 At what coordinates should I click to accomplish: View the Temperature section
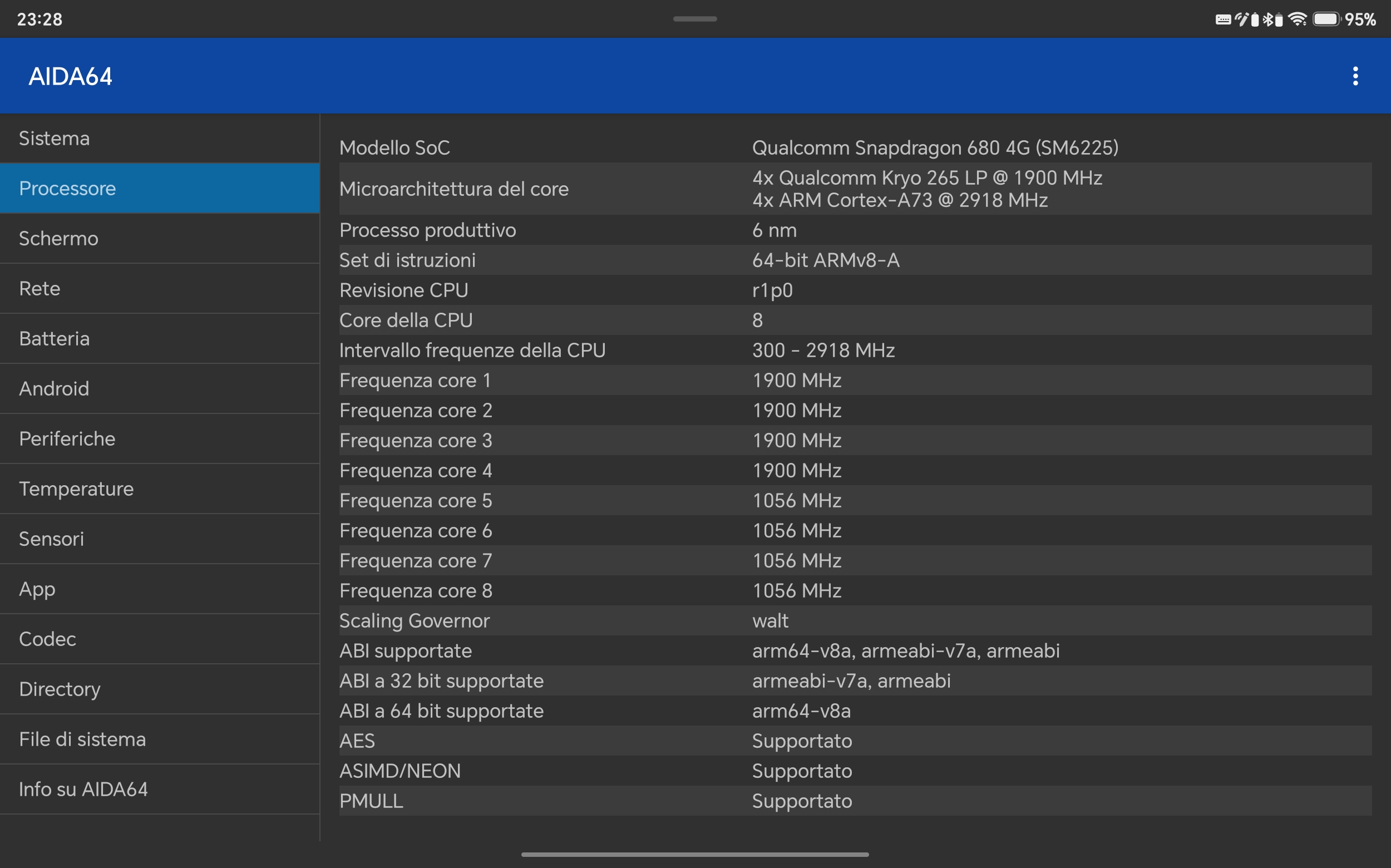[160, 489]
